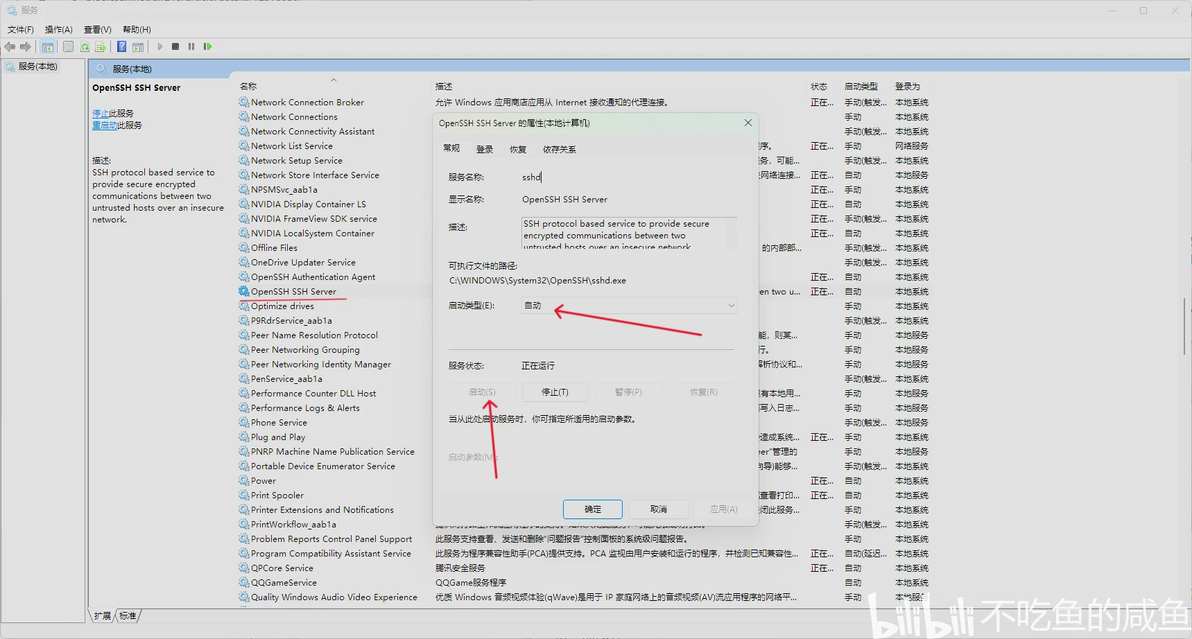Click gear icon beside QPCore Service
Viewport: 1192px width, 639px height.
point(244,568)
